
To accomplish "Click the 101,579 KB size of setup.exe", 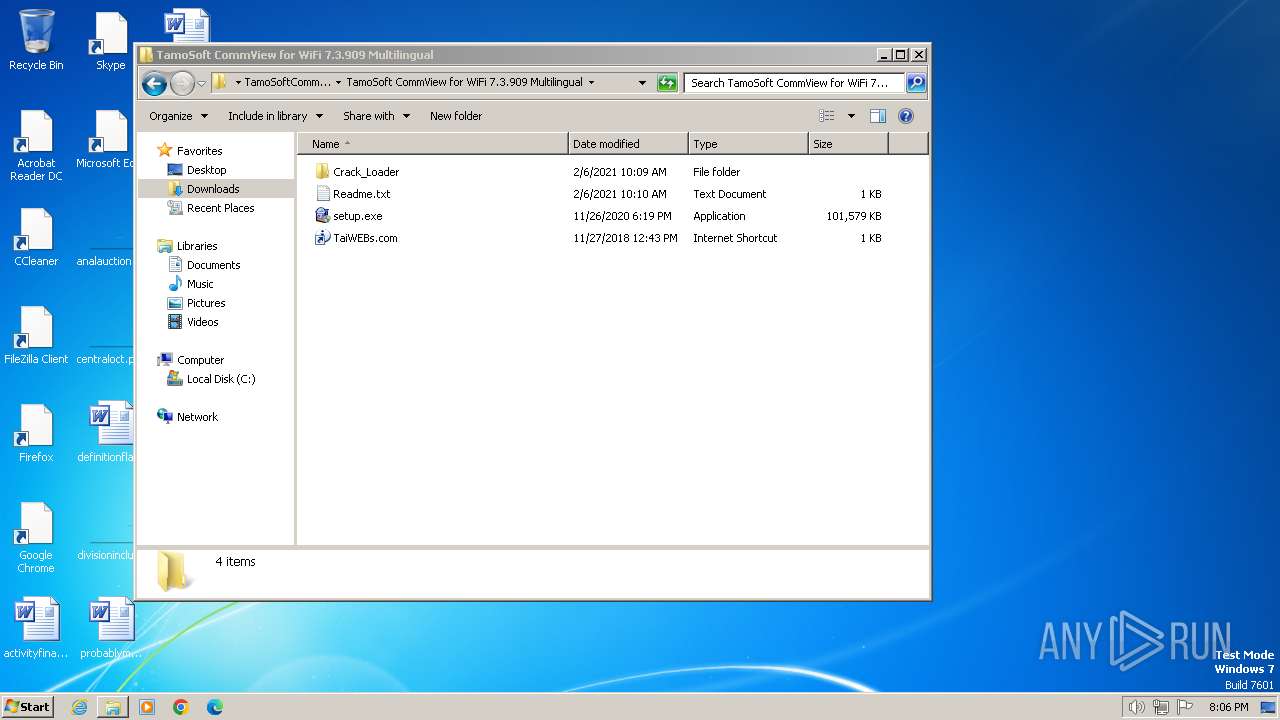I will pyautogui.click(x=854, y=216).
